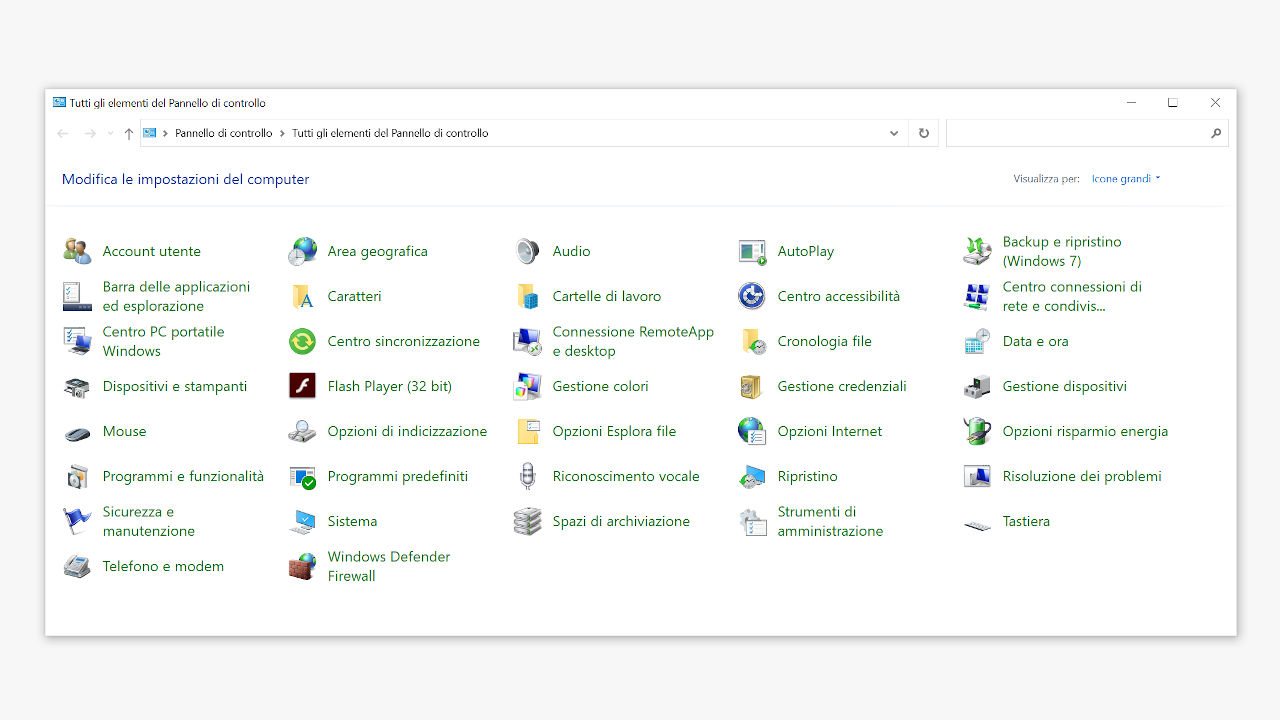1280x720 pixels.
Task: Open the Opzioni Esplora file icon
Action: (527, 431)
